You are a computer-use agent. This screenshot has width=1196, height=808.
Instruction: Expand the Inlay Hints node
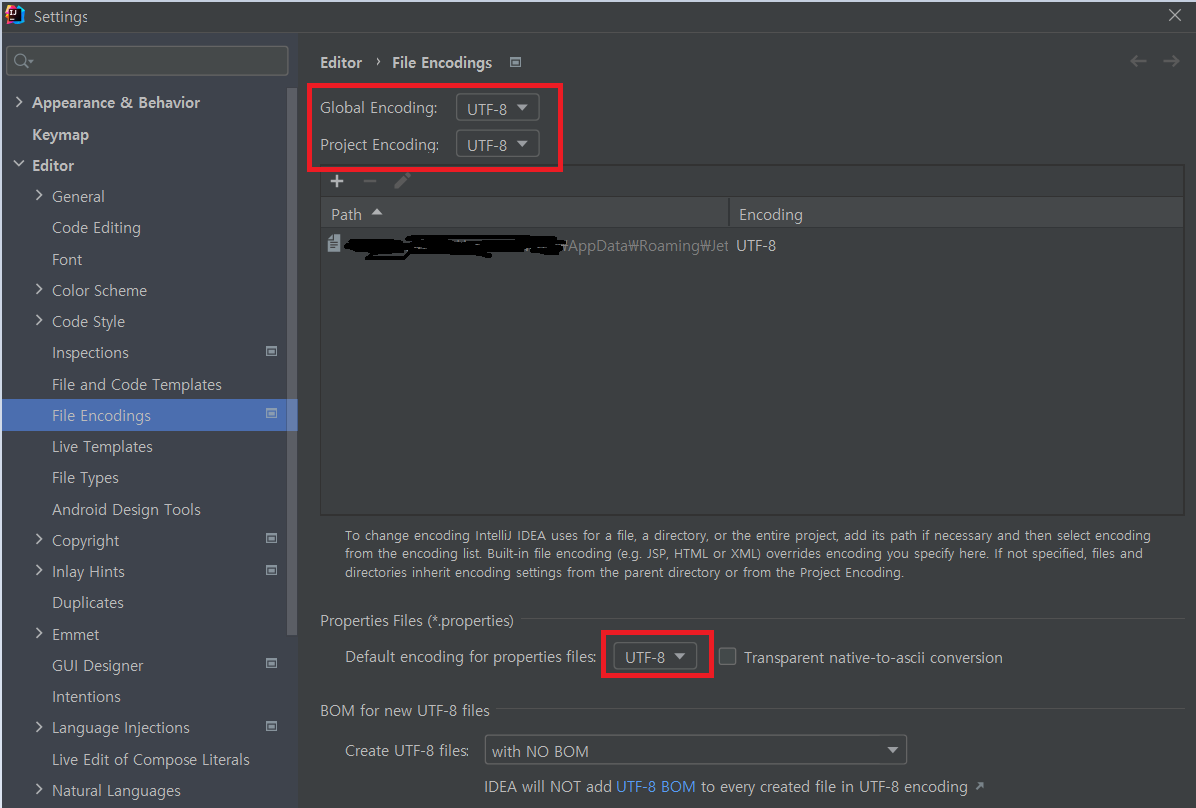pyautogui.click(x=39, y=571)
